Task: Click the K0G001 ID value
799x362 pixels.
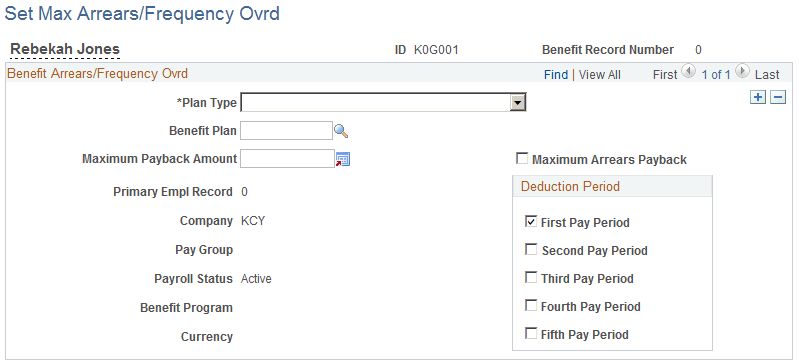Action: [x=436, y=50]
